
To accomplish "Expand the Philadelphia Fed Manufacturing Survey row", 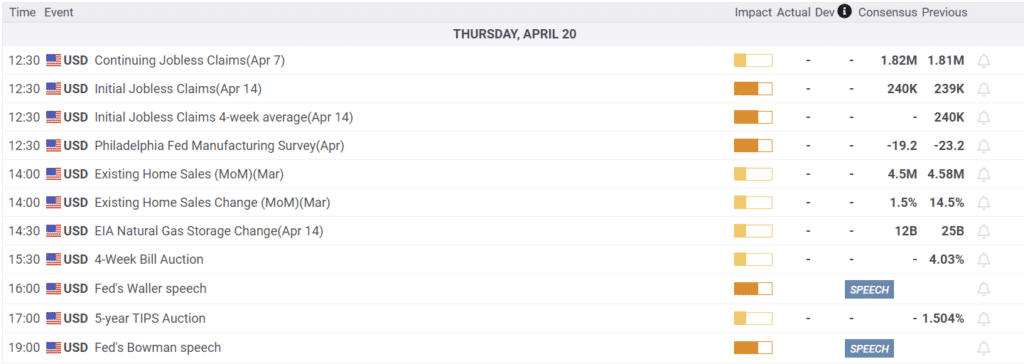I will click(512, 146).
